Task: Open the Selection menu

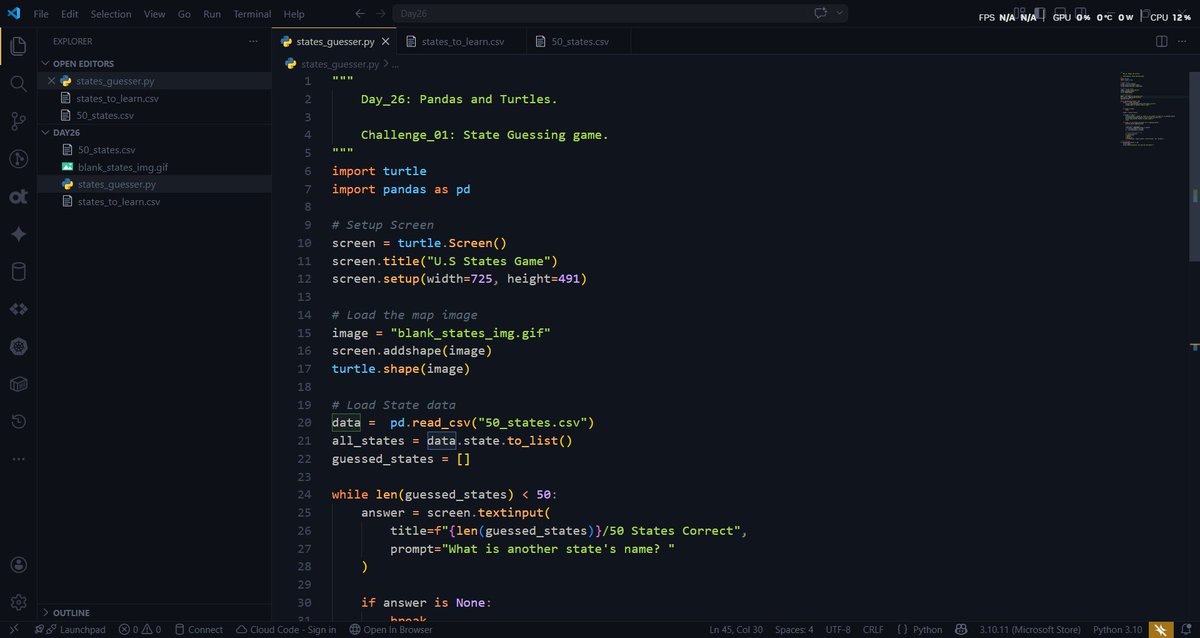Action: coord(111,14)
